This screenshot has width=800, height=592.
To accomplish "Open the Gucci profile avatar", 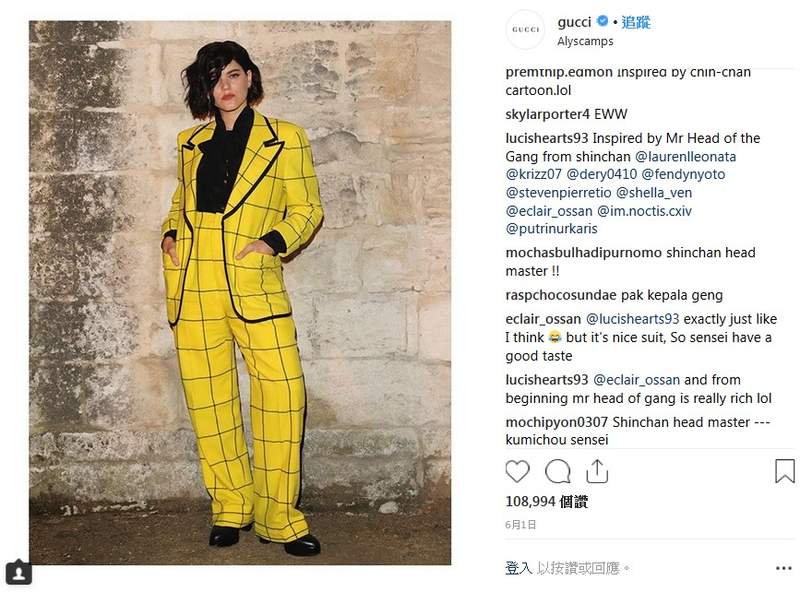I will point(525,30).
